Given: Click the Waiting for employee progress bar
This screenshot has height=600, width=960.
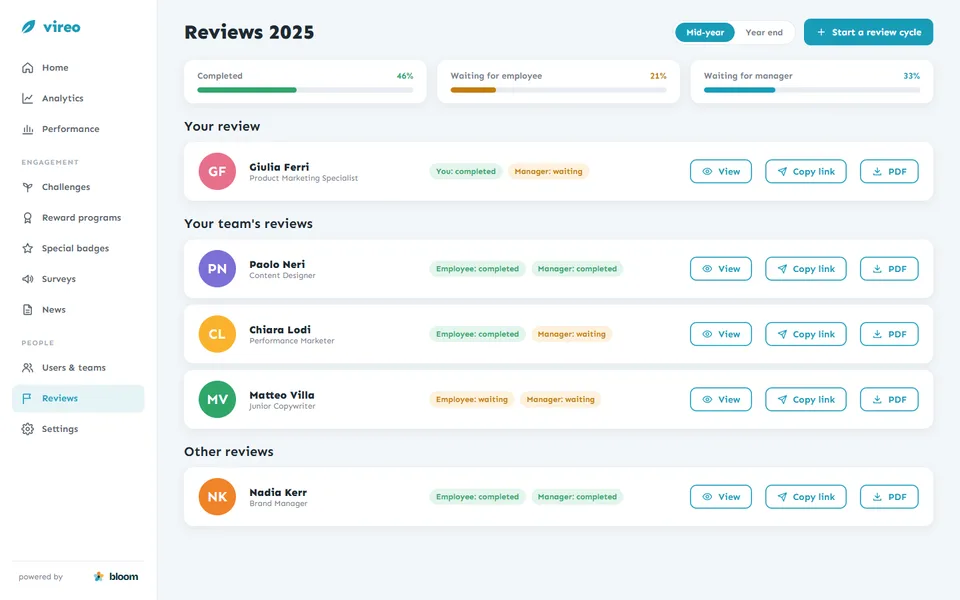Looking at the screenshot, I should (x=558, y=90).
